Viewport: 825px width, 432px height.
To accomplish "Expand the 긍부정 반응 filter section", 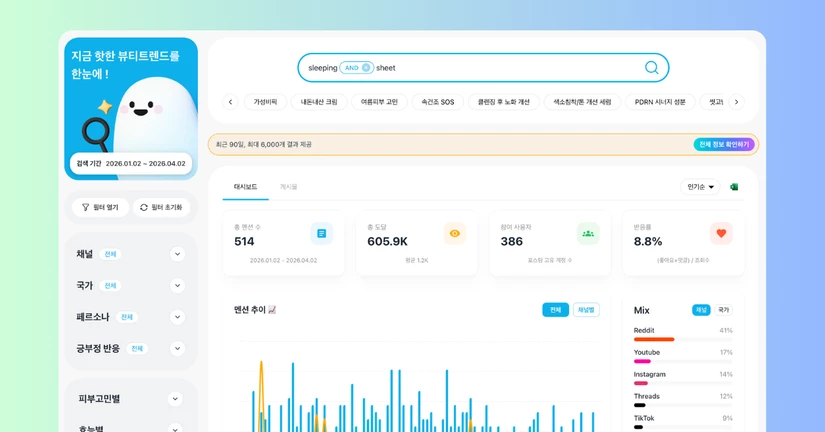I will (177, 348).
